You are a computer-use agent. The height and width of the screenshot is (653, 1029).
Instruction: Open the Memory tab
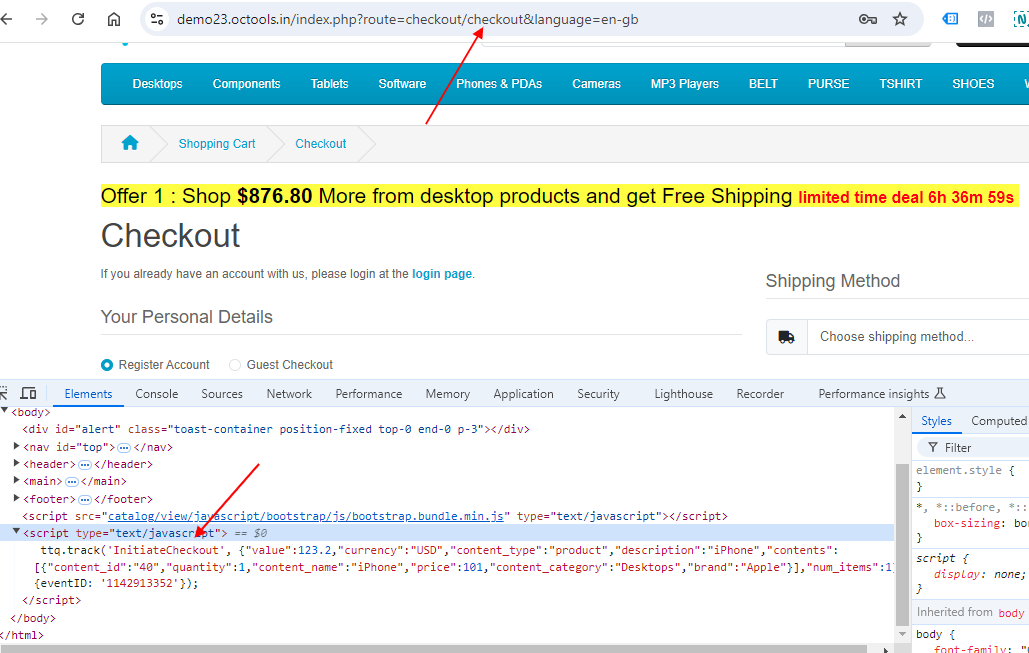pos(448,394)
